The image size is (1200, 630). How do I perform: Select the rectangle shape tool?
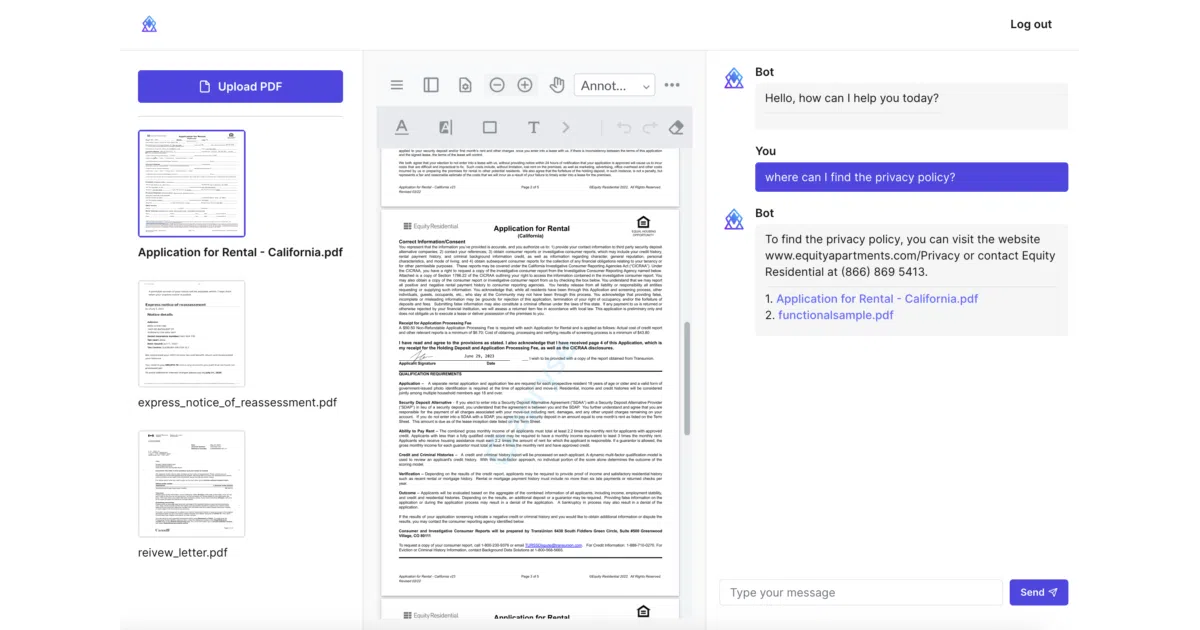490,127
